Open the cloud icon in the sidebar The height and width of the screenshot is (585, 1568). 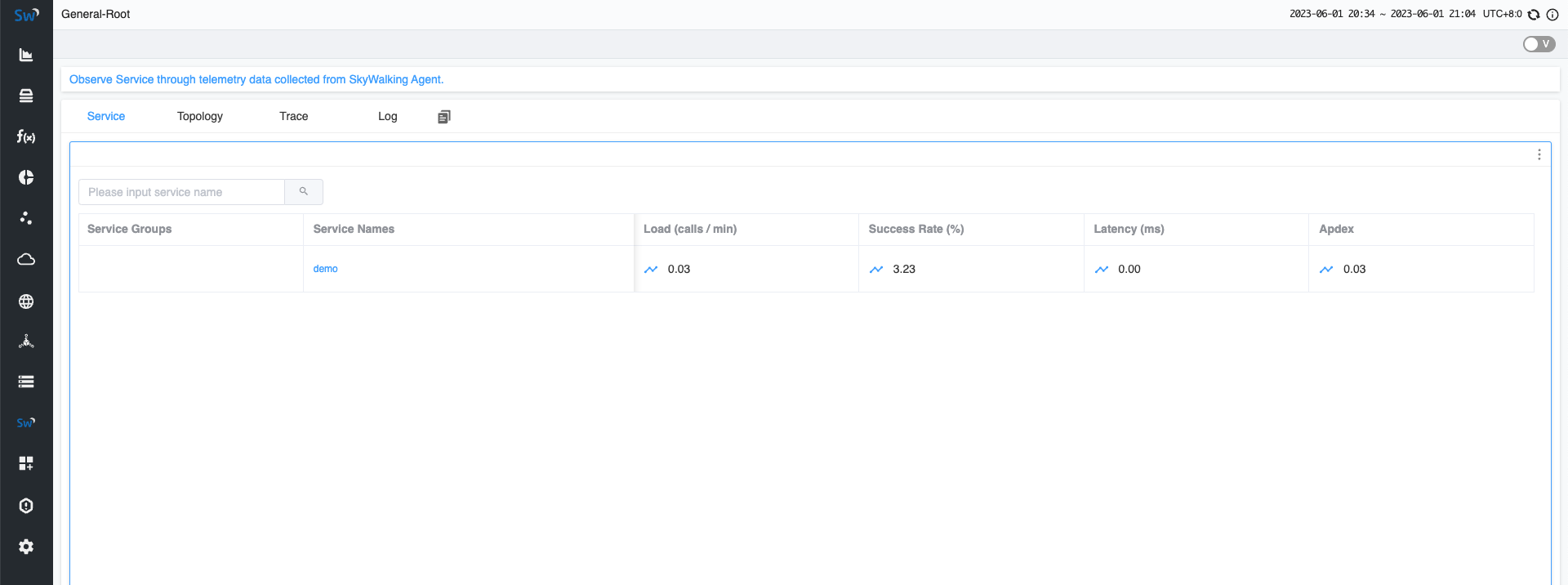tap(26, 259)
